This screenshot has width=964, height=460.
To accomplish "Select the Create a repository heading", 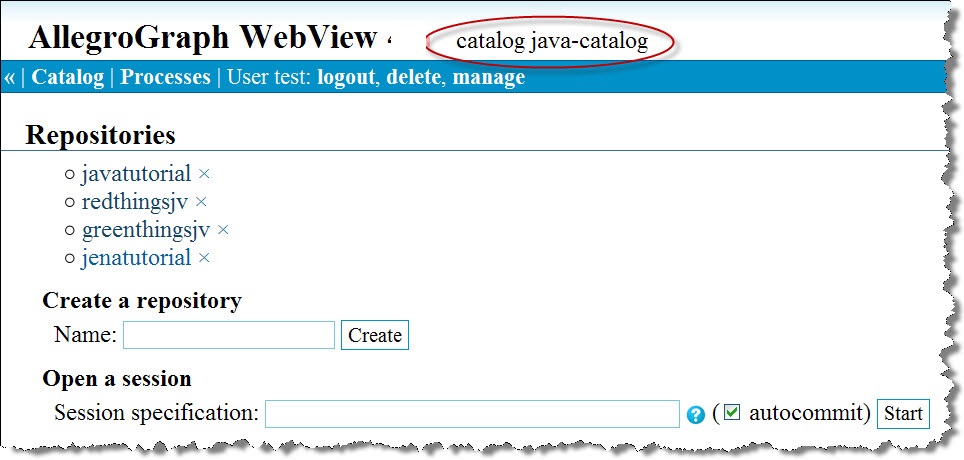I will (142, 301).
